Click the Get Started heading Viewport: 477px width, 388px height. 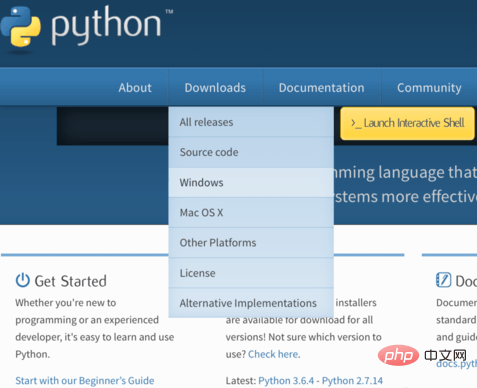(71, 281)
